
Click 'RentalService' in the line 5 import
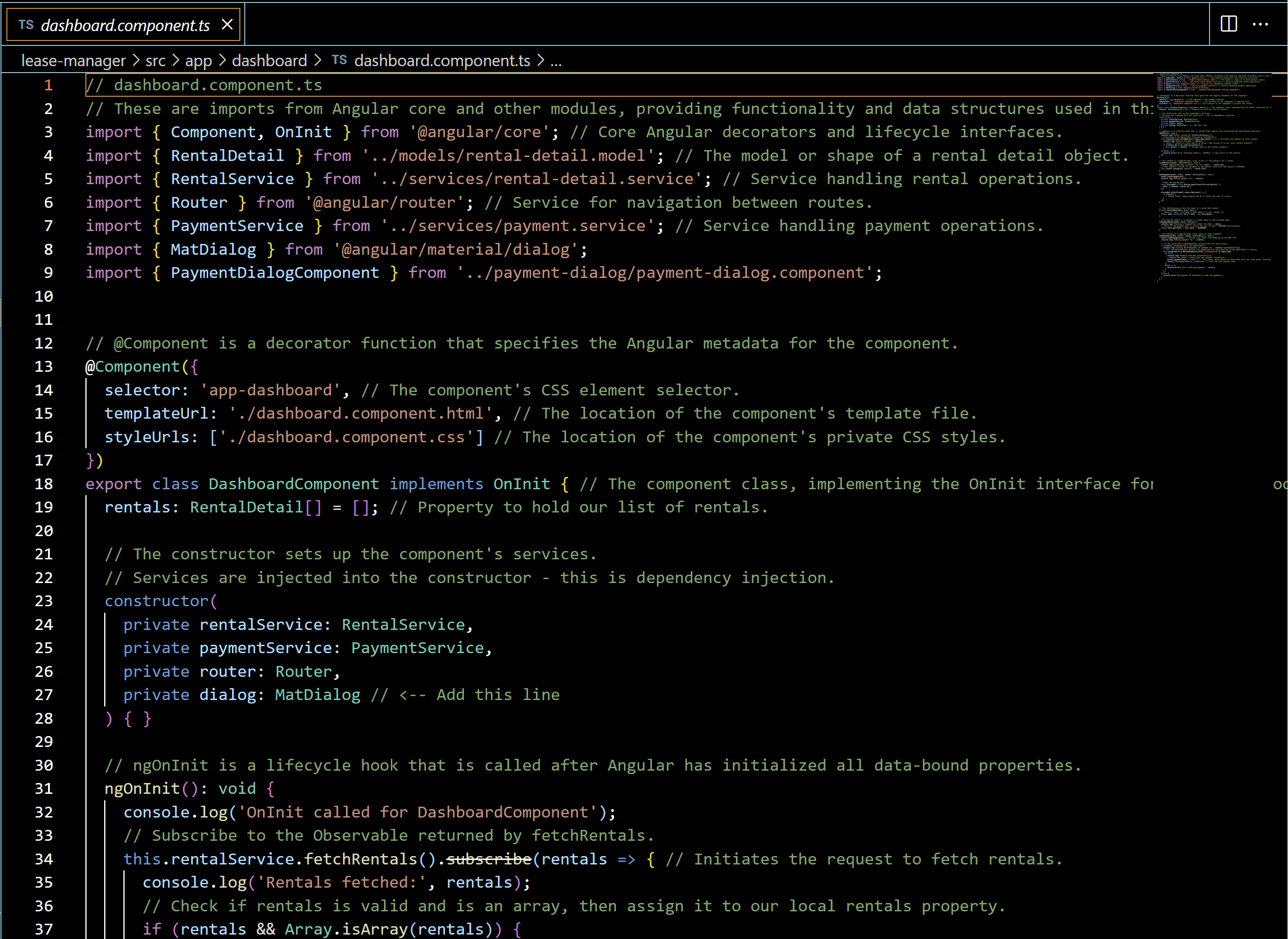tap(232, 179)
